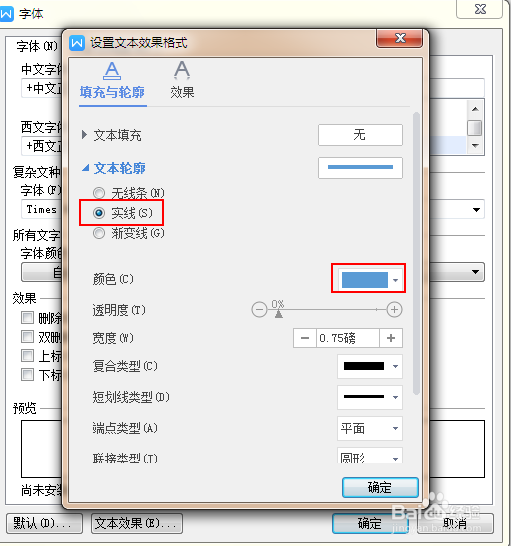This screenshot has width=511, height=546.
Task: Click the 0.75磅 width input field
Action: click(348, 338)
